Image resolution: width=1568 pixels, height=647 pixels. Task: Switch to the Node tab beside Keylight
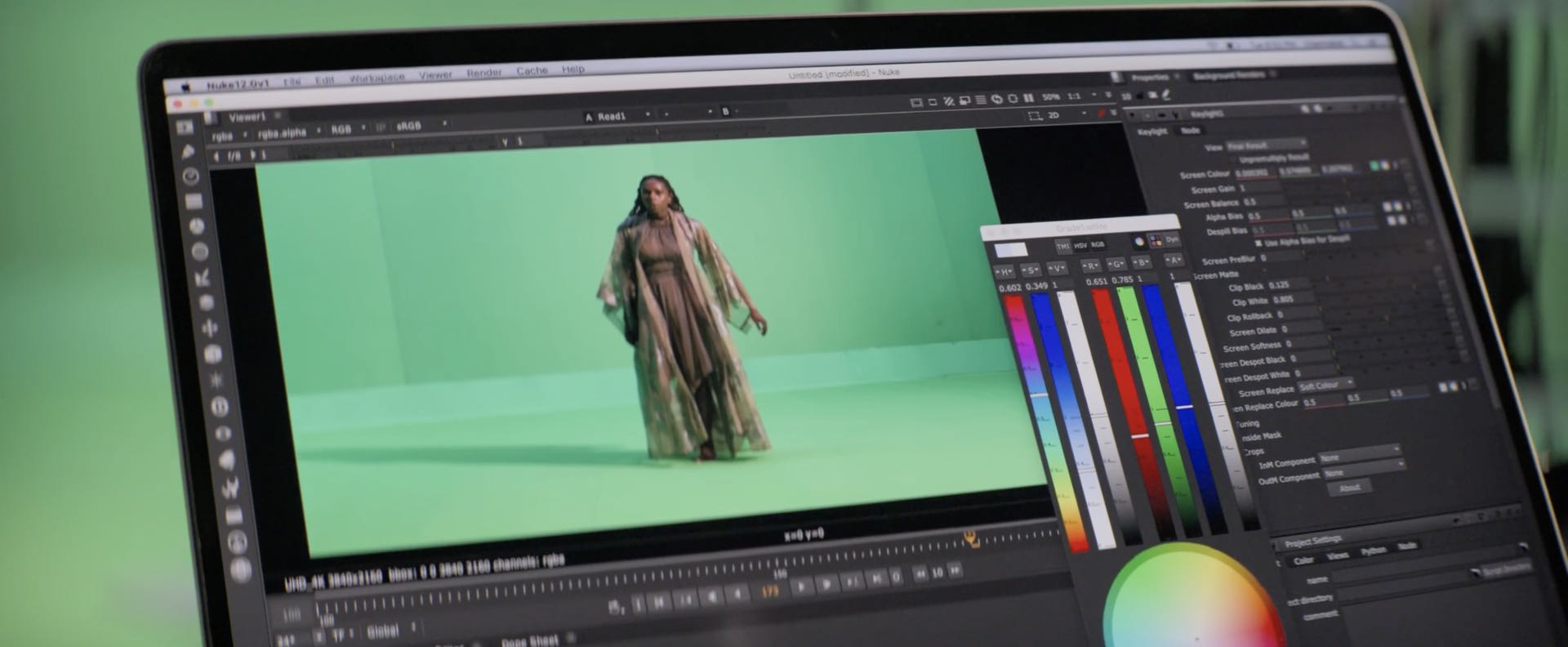click(x=1190, y=130)
